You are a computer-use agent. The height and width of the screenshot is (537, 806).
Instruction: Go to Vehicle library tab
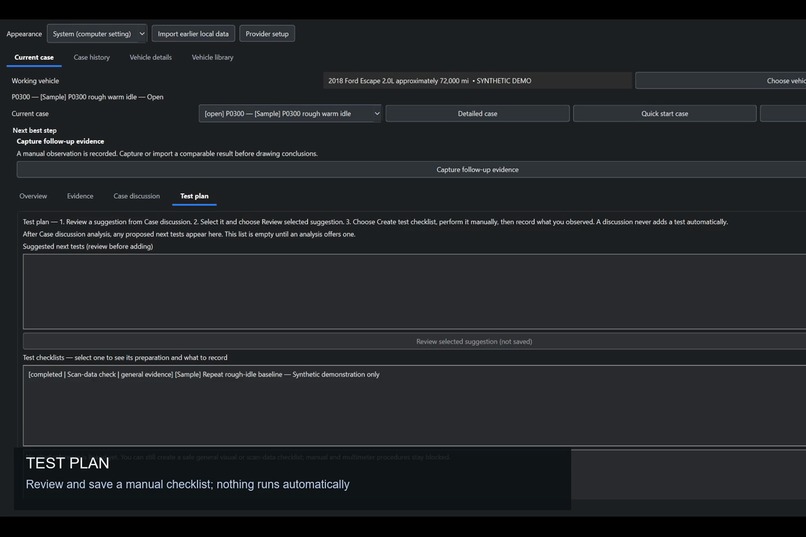(x=212, y=58)
